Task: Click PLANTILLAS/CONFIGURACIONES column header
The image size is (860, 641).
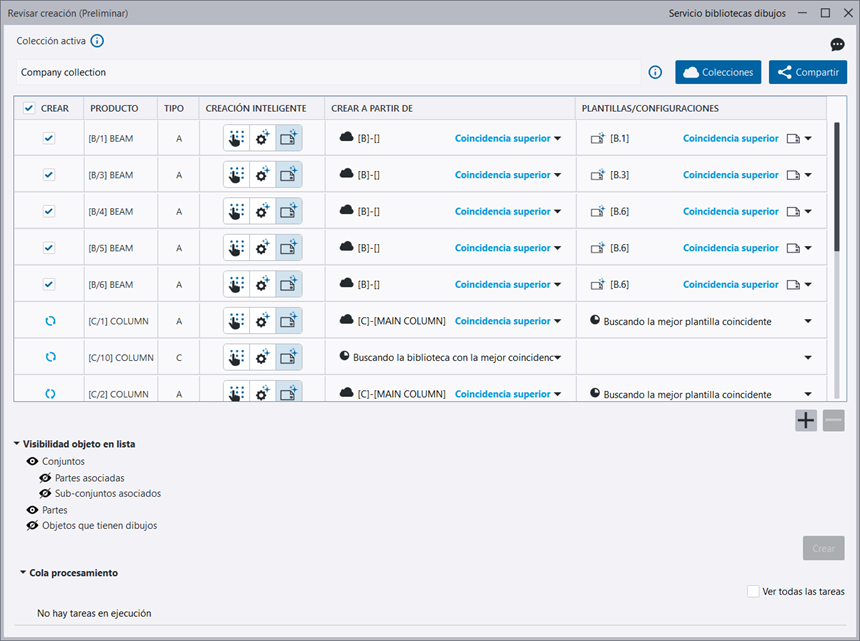Action: (650, 108)
